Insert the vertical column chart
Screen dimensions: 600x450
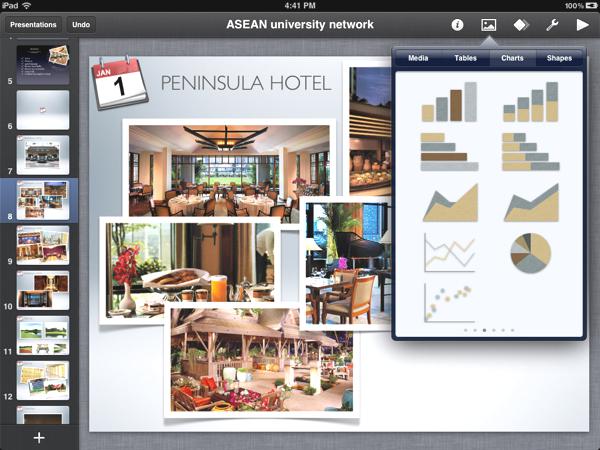[449, 102]
